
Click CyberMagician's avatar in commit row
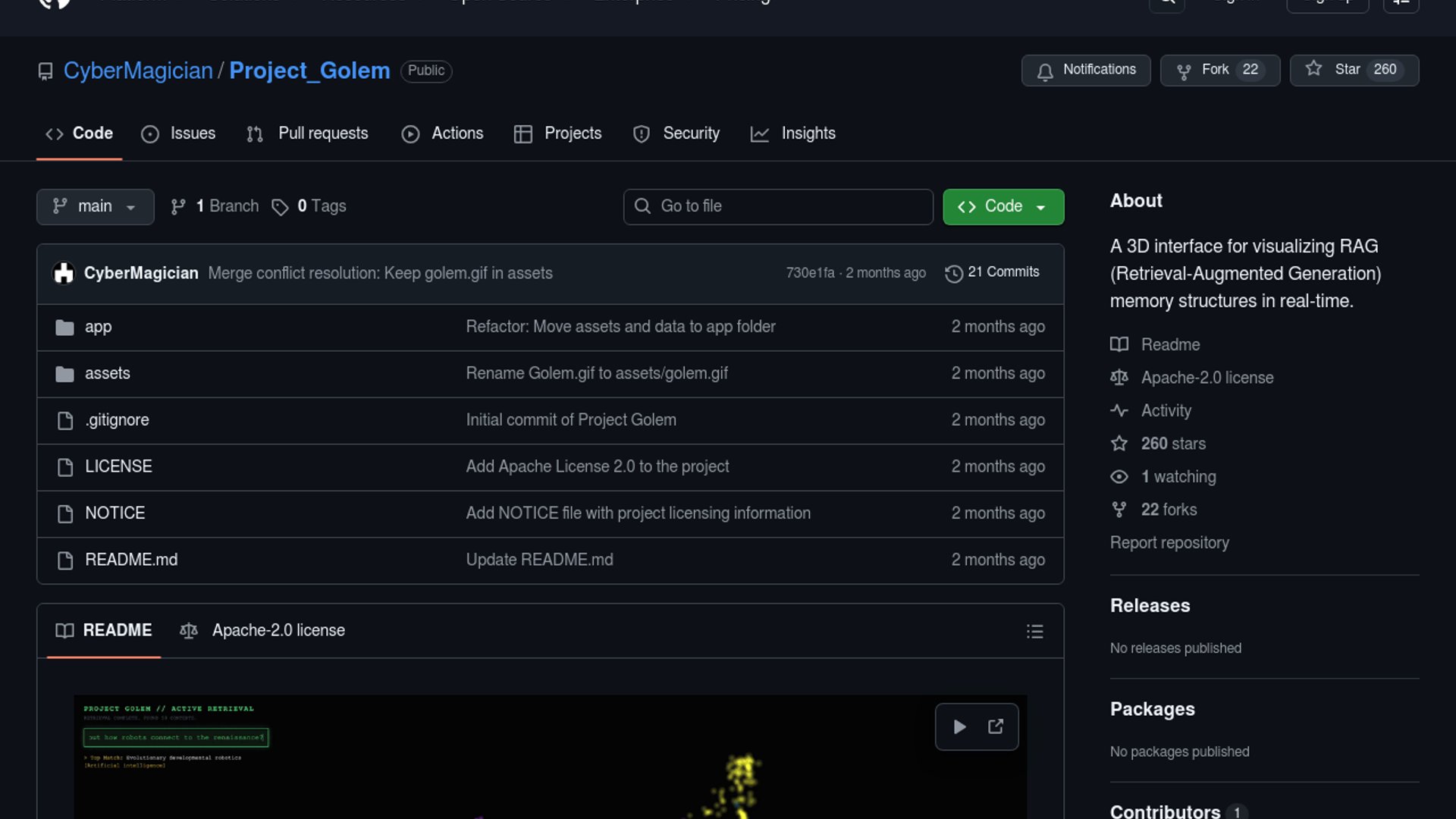(x=64, y=273)
